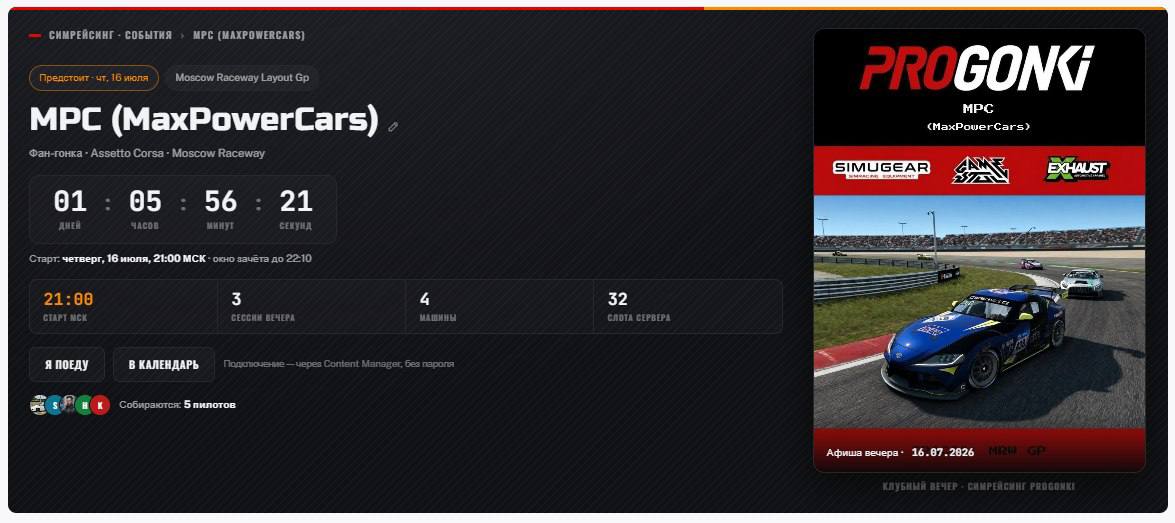Viewport: 1175px width, 523px height.
Task: Click the "32 слота сервера" stat cell
Action: pos(688,306)
